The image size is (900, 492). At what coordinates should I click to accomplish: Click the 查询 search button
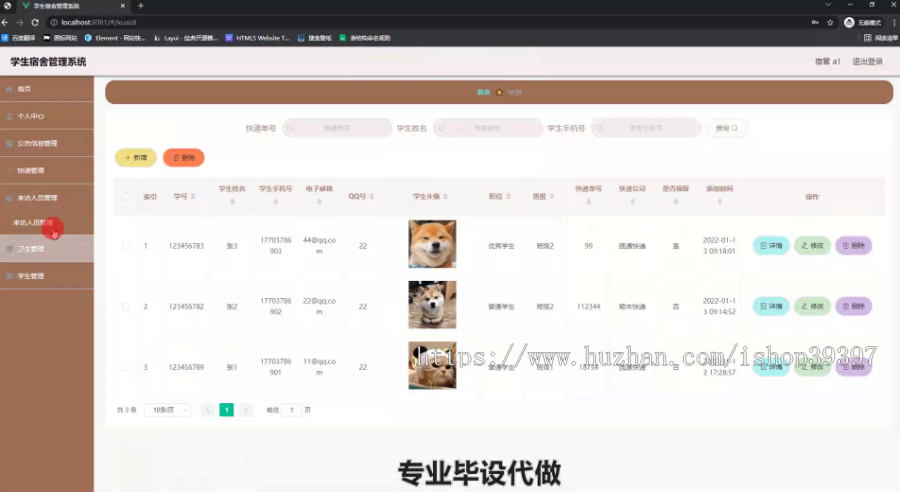(x=727, y=128)
